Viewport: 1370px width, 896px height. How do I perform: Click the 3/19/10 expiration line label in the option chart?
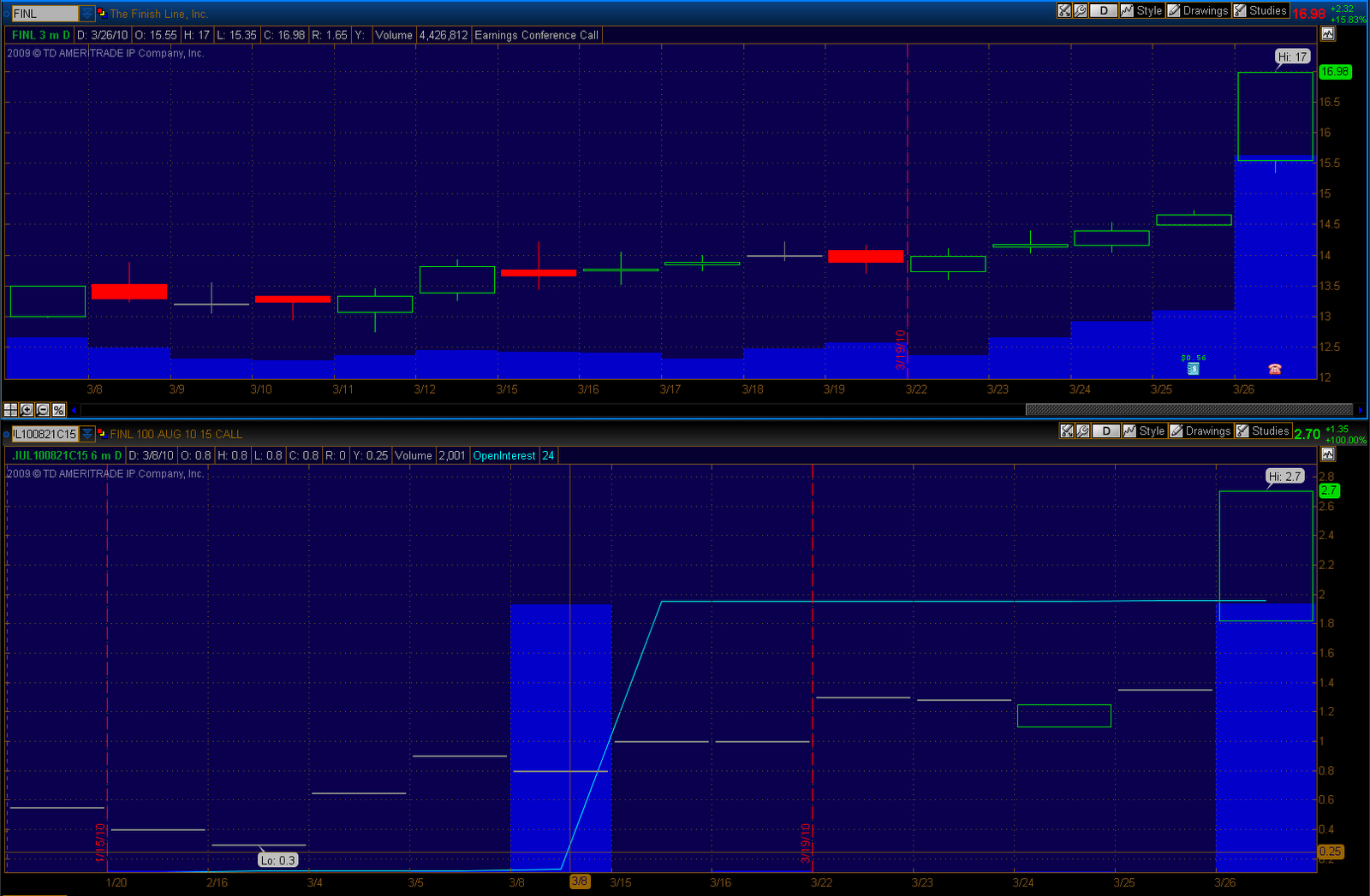(806, 843)
